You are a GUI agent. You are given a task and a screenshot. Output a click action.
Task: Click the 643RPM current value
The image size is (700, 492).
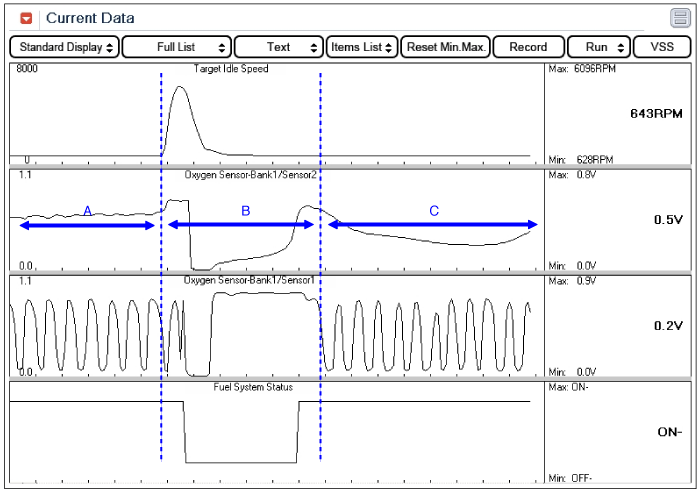(656, 114)
